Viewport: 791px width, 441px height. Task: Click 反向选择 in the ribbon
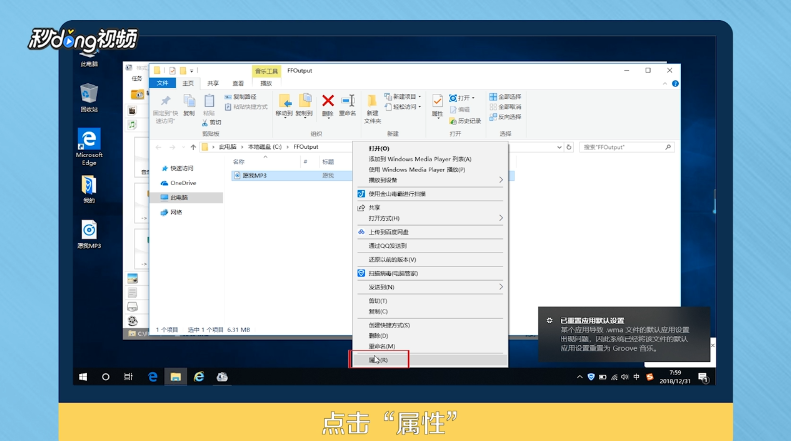coord(505,117)
